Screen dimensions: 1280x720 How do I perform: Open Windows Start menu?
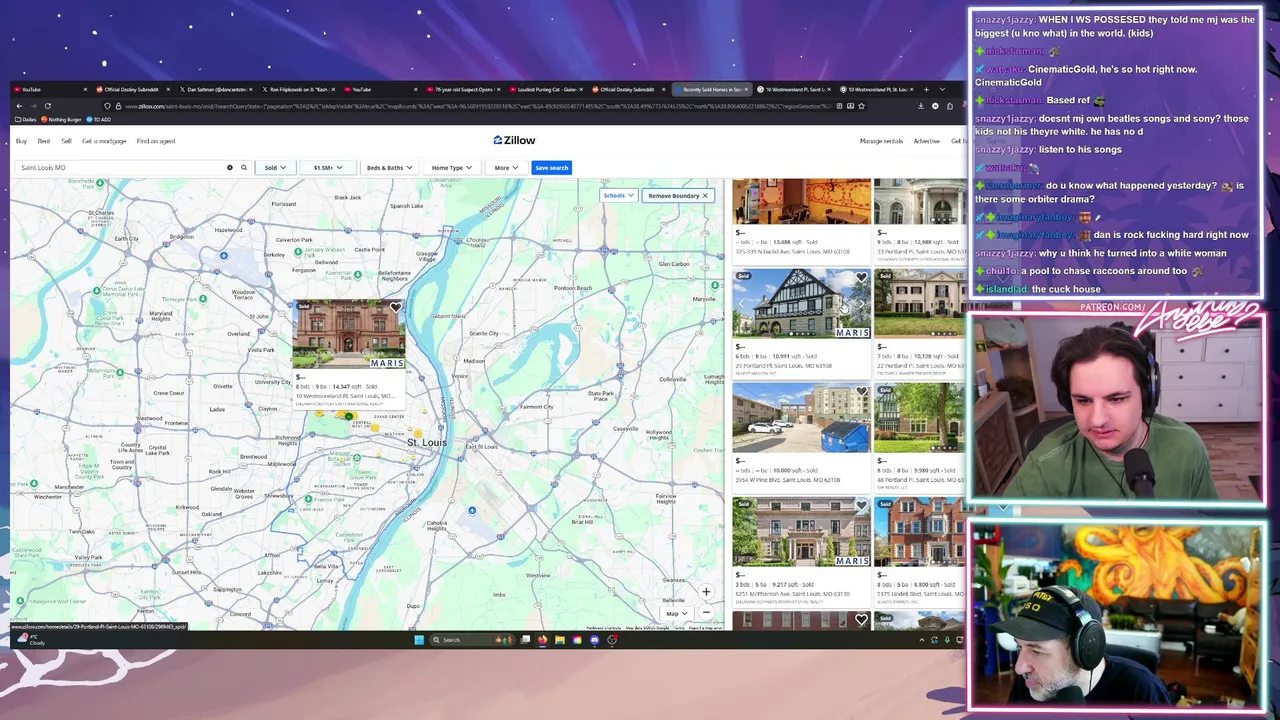(x=419, y=640)
